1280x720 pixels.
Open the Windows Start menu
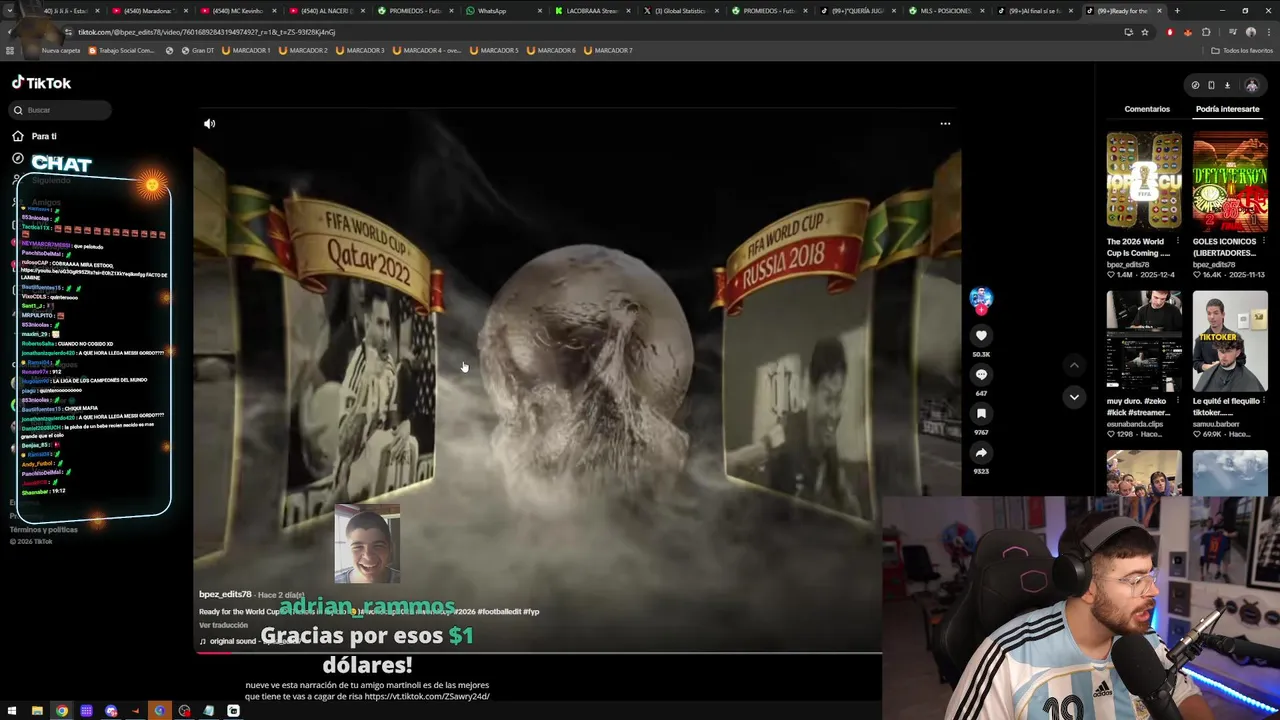coord(12,711)
